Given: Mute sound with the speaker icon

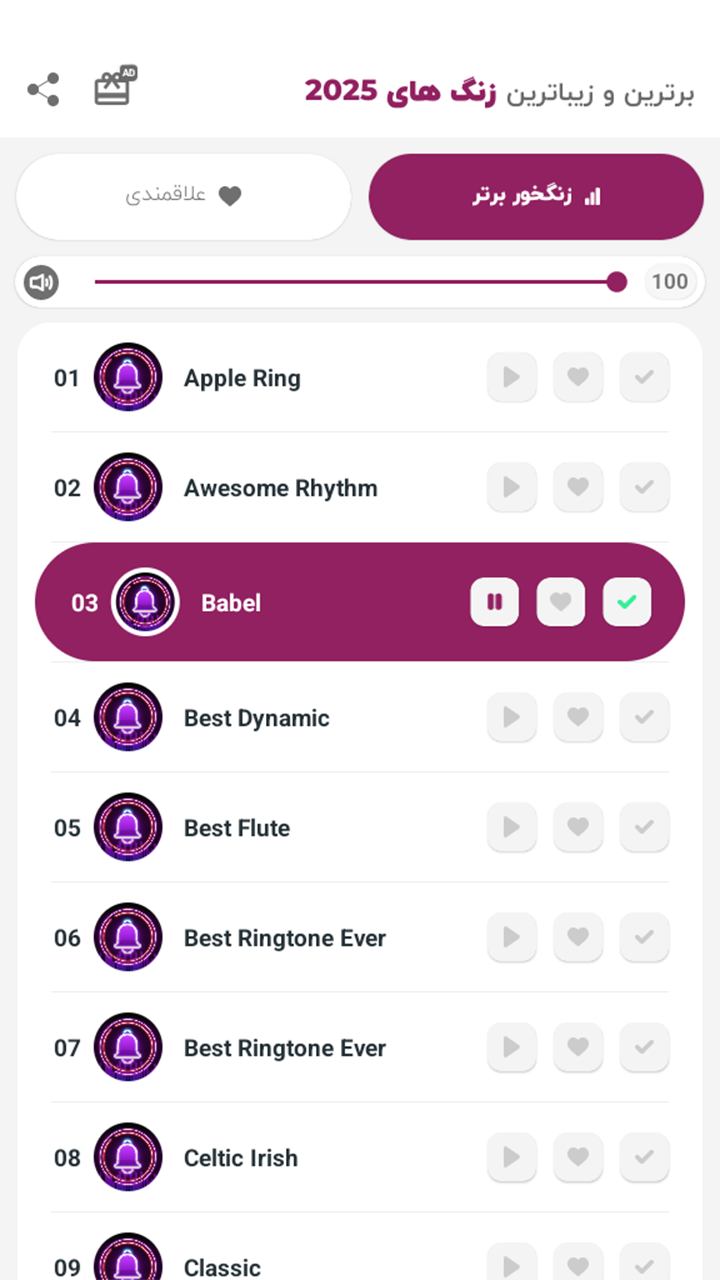Looking at the screenshot, I should 41,283.
